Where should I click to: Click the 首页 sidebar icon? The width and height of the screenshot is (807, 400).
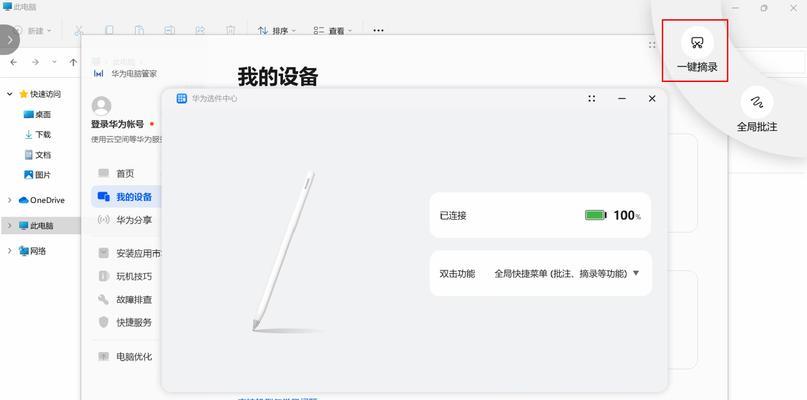coord(104,173)
